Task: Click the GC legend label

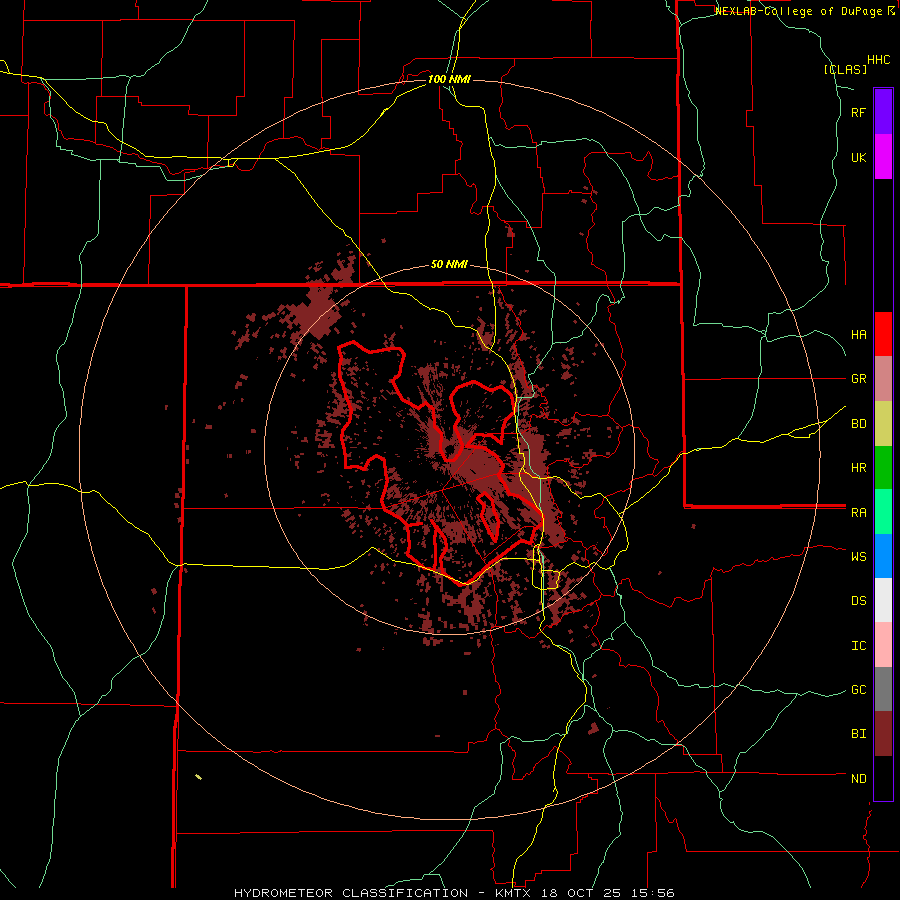Action: tap(858, 689)
